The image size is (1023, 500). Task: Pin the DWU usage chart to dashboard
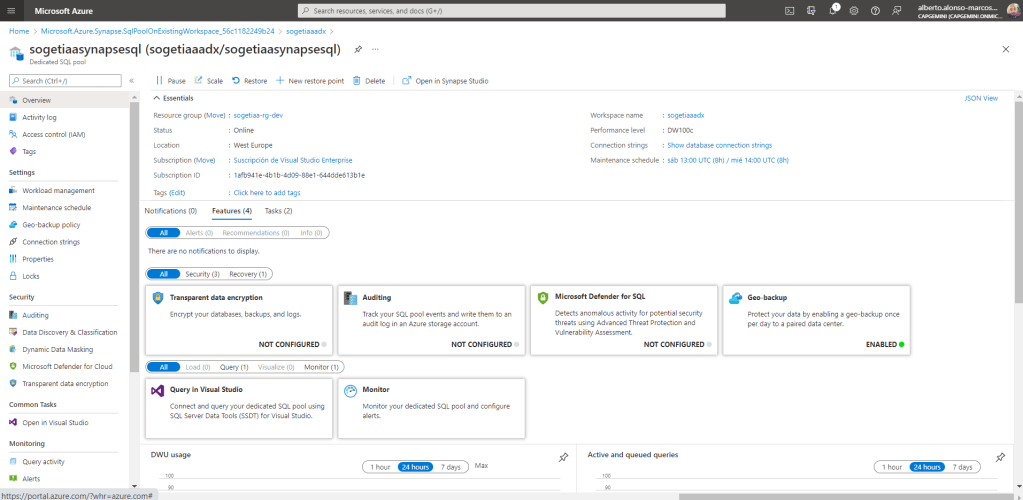563,457
